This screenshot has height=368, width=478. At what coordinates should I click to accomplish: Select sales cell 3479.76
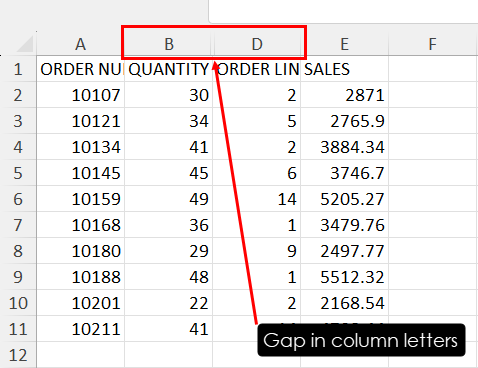click(344, 225)
